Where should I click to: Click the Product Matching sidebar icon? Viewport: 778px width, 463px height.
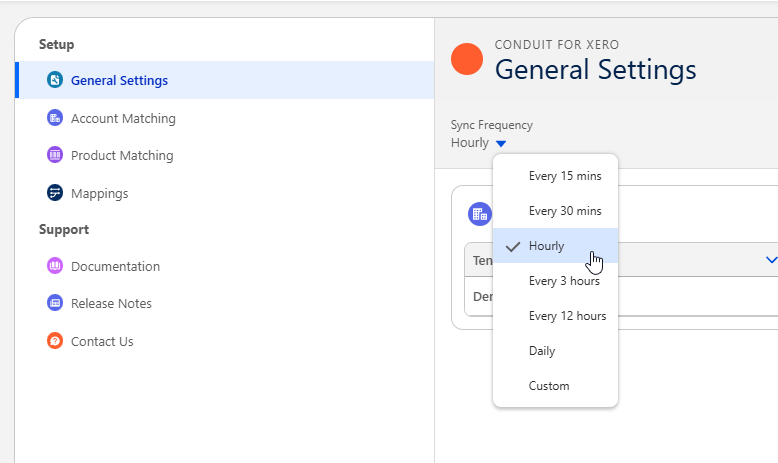click(x=55, y=155)
